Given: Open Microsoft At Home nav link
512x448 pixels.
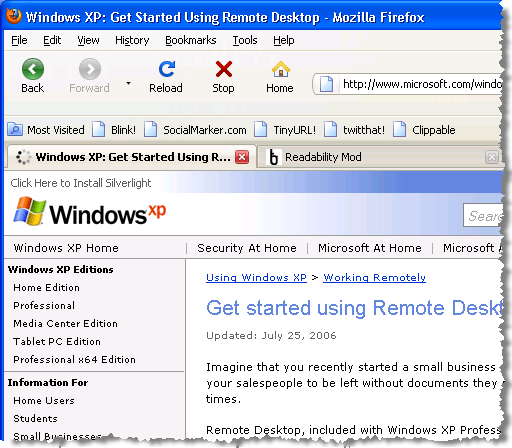Looking at the screenshot, I should click(370, 248).
